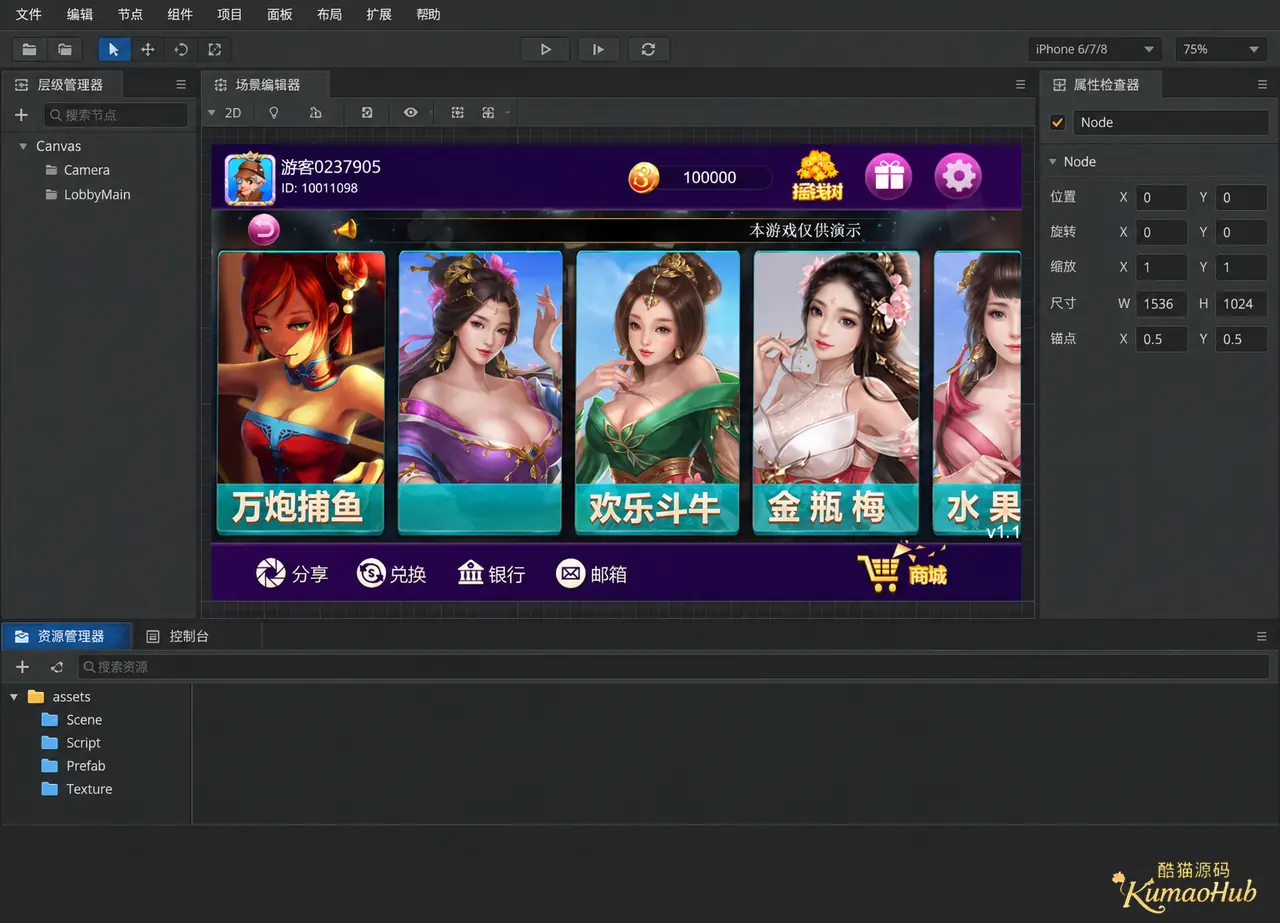The image size is (1280, 923).
Task: Collapse the Canvas node in the hierarchy
Action: 23,146
